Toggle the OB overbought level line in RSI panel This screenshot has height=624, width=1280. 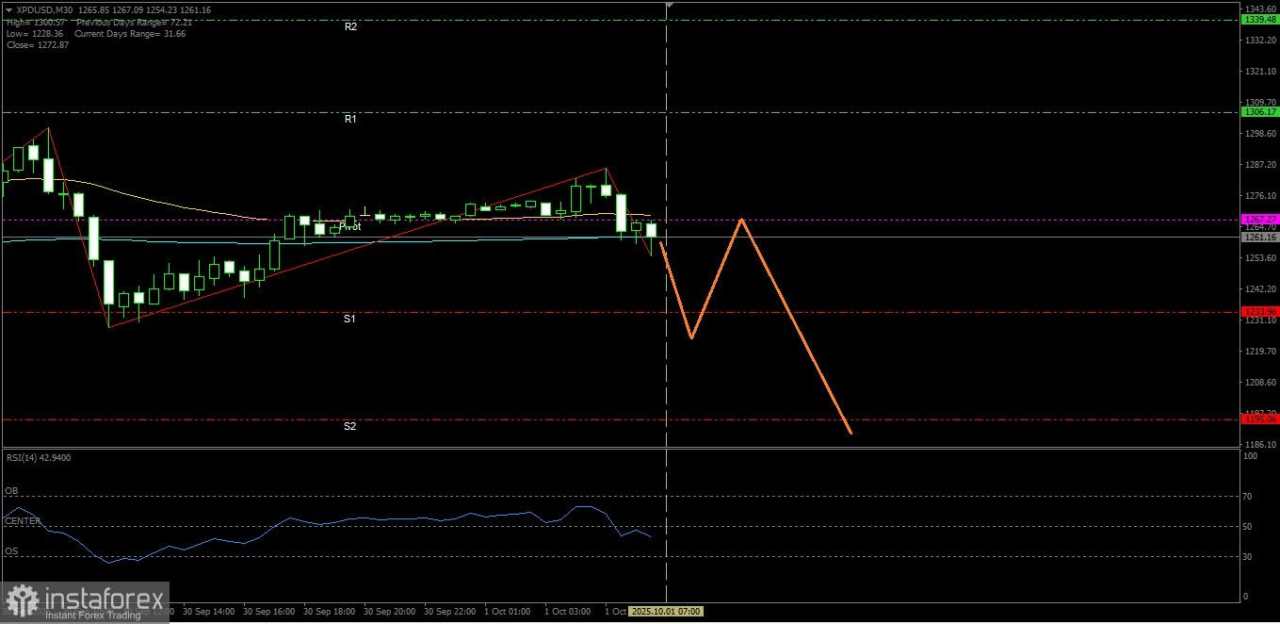pyautogui.click(x=12, y=491)
